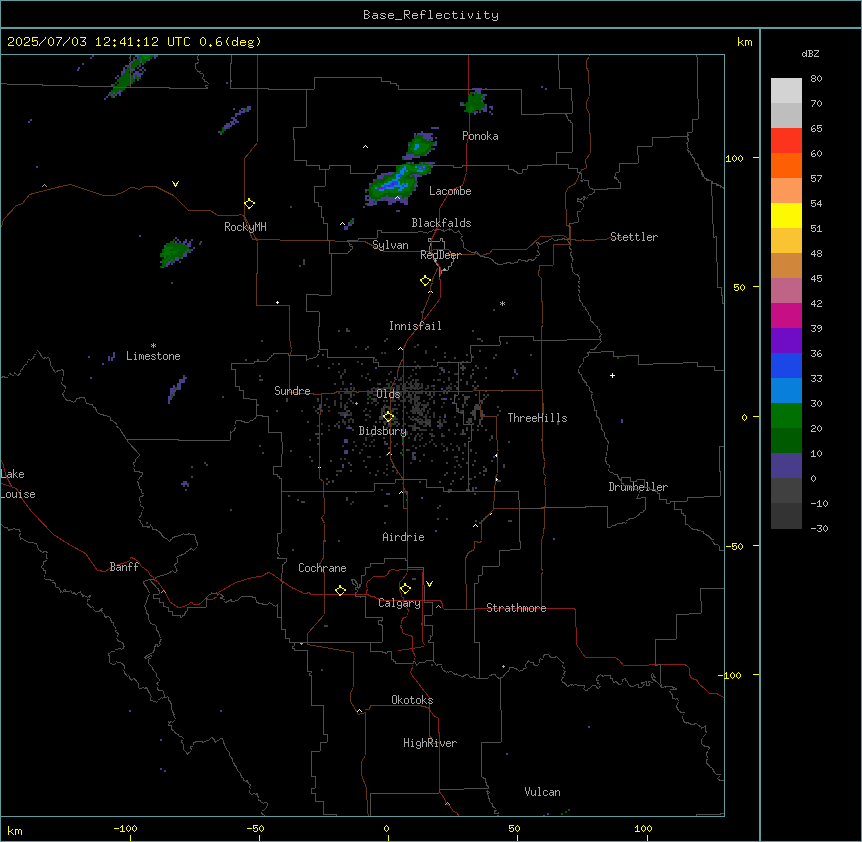Click the yellow V marker northwest of RockyMH
This screenshot has height=842, width=862.
[x=175, y=184]
